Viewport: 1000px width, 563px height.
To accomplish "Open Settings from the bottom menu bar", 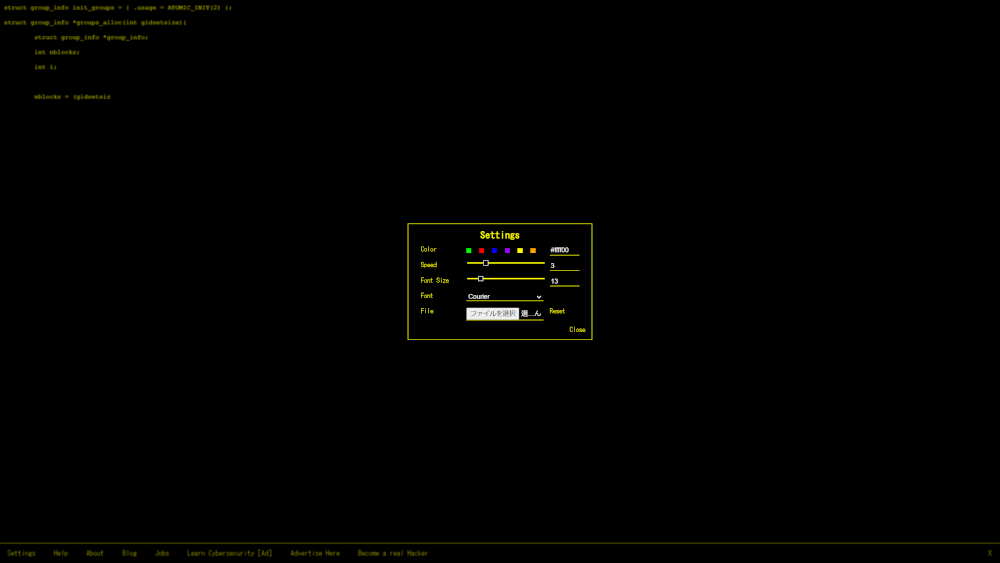I will [x=21, y=553].
